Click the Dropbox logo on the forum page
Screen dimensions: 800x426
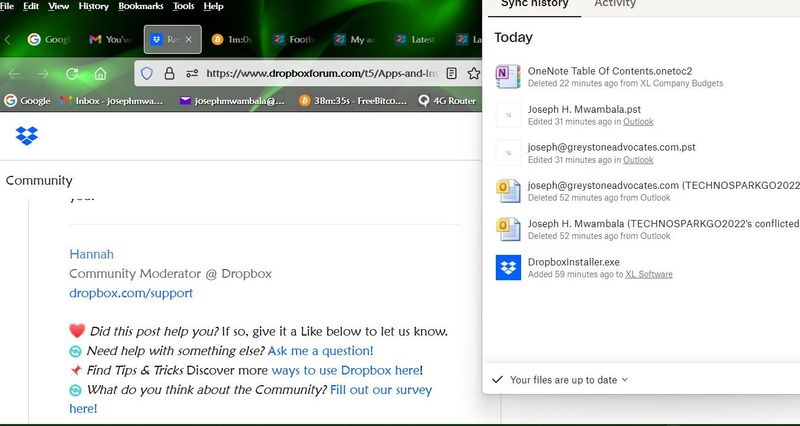(x=27, y=136)
